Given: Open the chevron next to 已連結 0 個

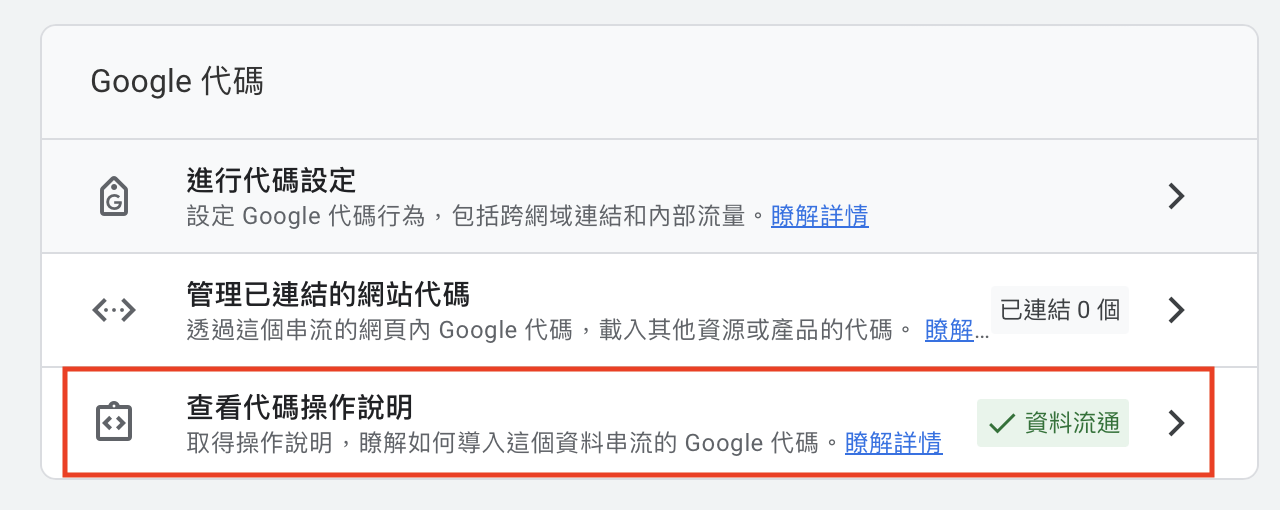Looking at the screenshot, I should (1177, 310).
